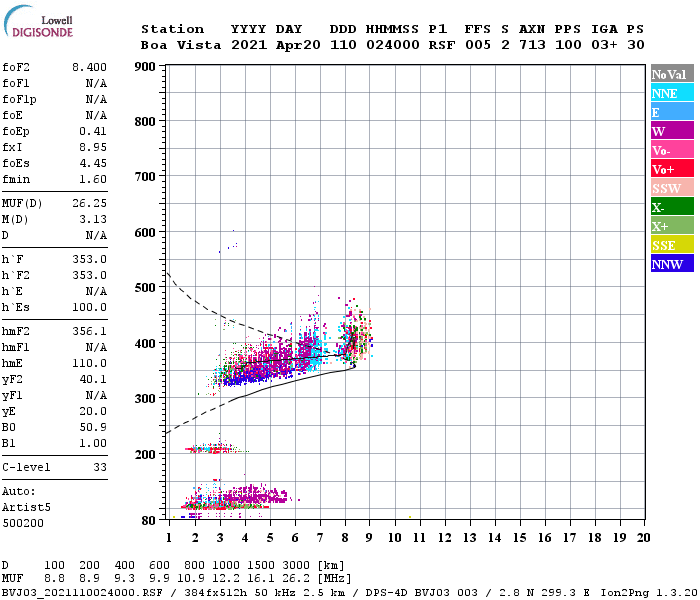Click the MUF(D) value 26.25
Image resolution: width=700 pixels, height=600 pixels.
89,204
